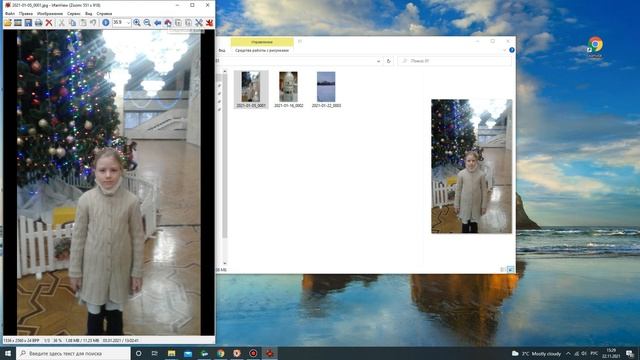Viewport: 640px width, 360px height.
Task: Click the keyboard language indicator in system tray
Action: [594, 353]
